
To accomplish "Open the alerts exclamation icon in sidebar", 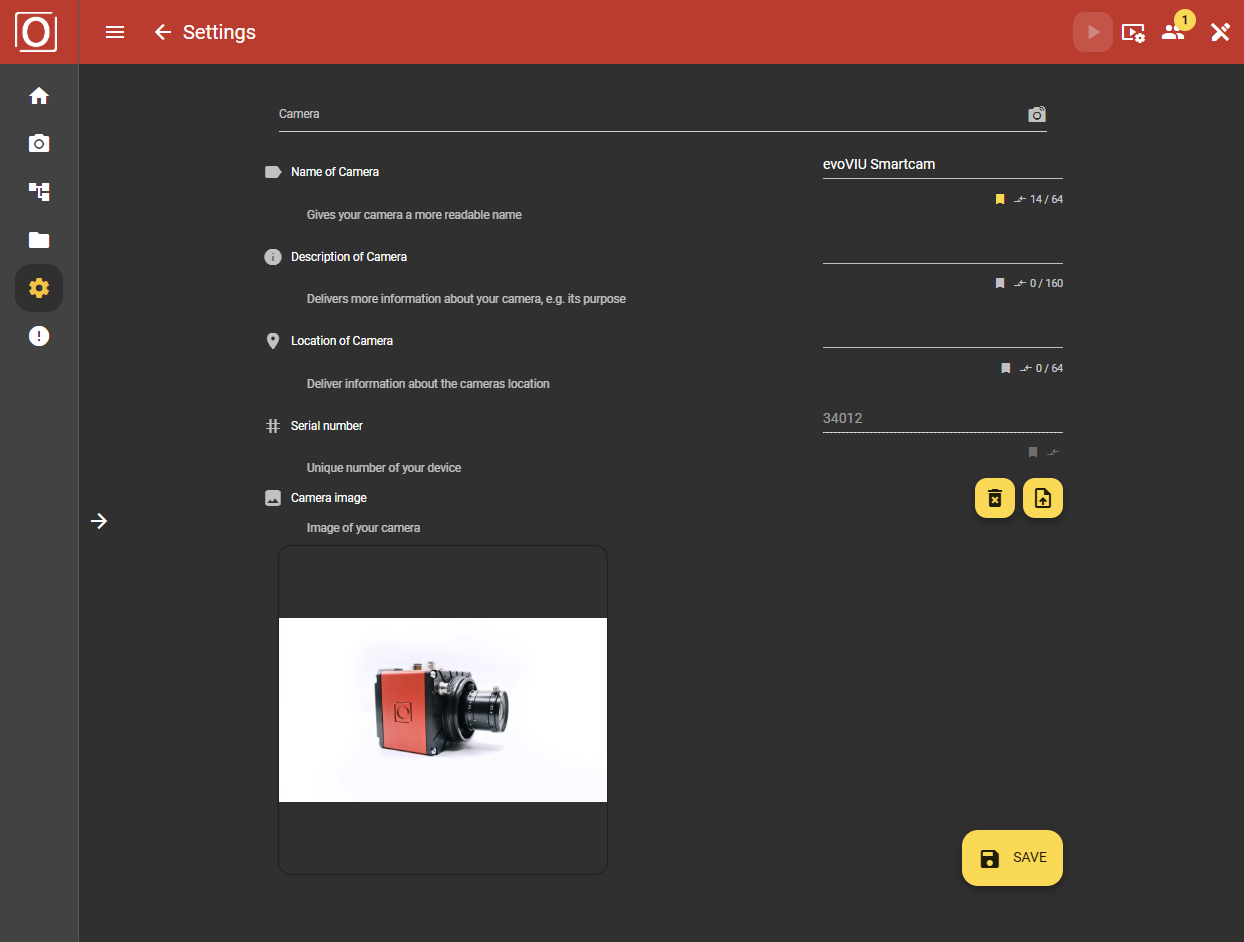I will pos(39,336).
